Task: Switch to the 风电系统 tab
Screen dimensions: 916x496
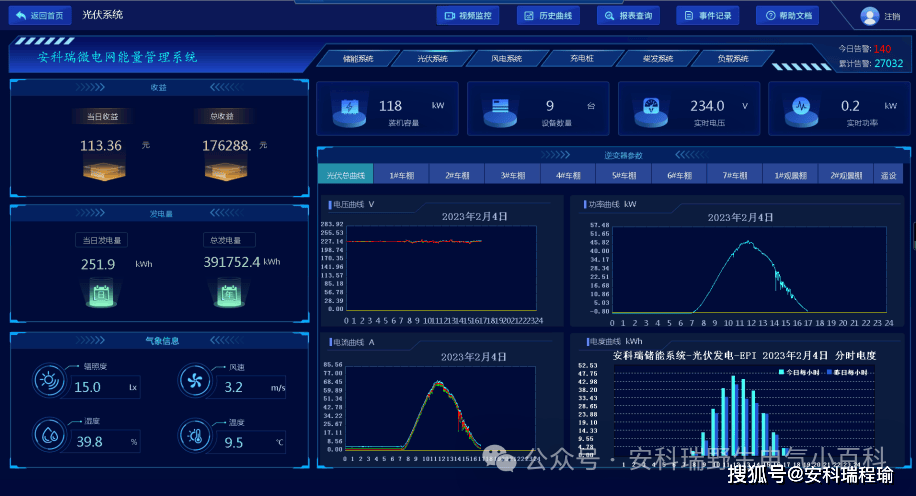Action: tap(506, 58)
